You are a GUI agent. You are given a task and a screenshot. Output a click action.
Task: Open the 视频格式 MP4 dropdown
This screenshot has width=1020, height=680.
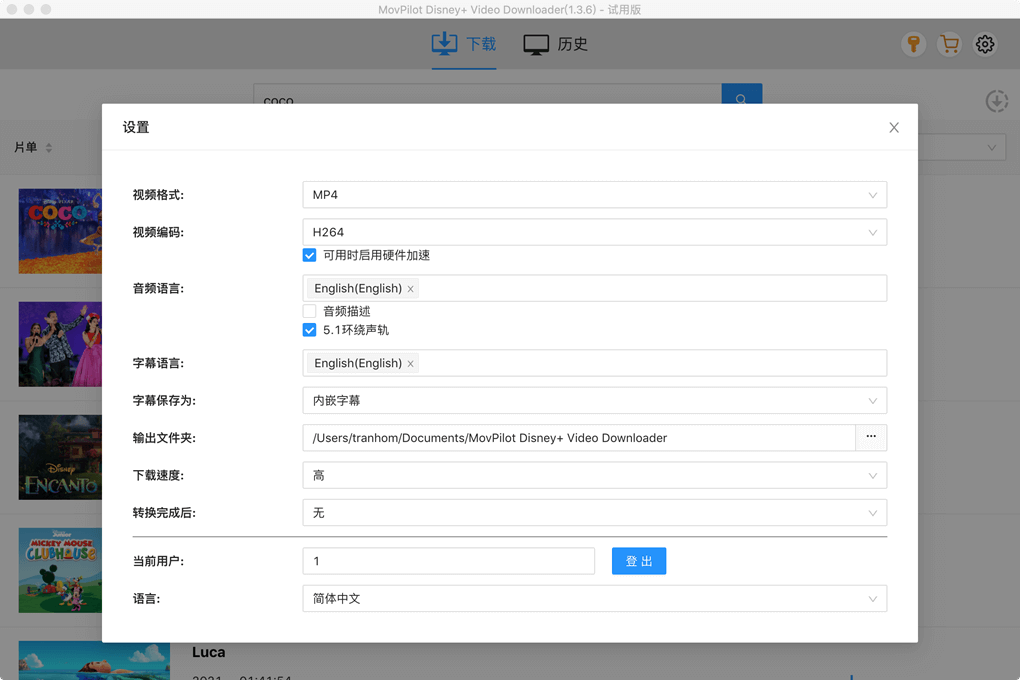[x=595, y=195]
